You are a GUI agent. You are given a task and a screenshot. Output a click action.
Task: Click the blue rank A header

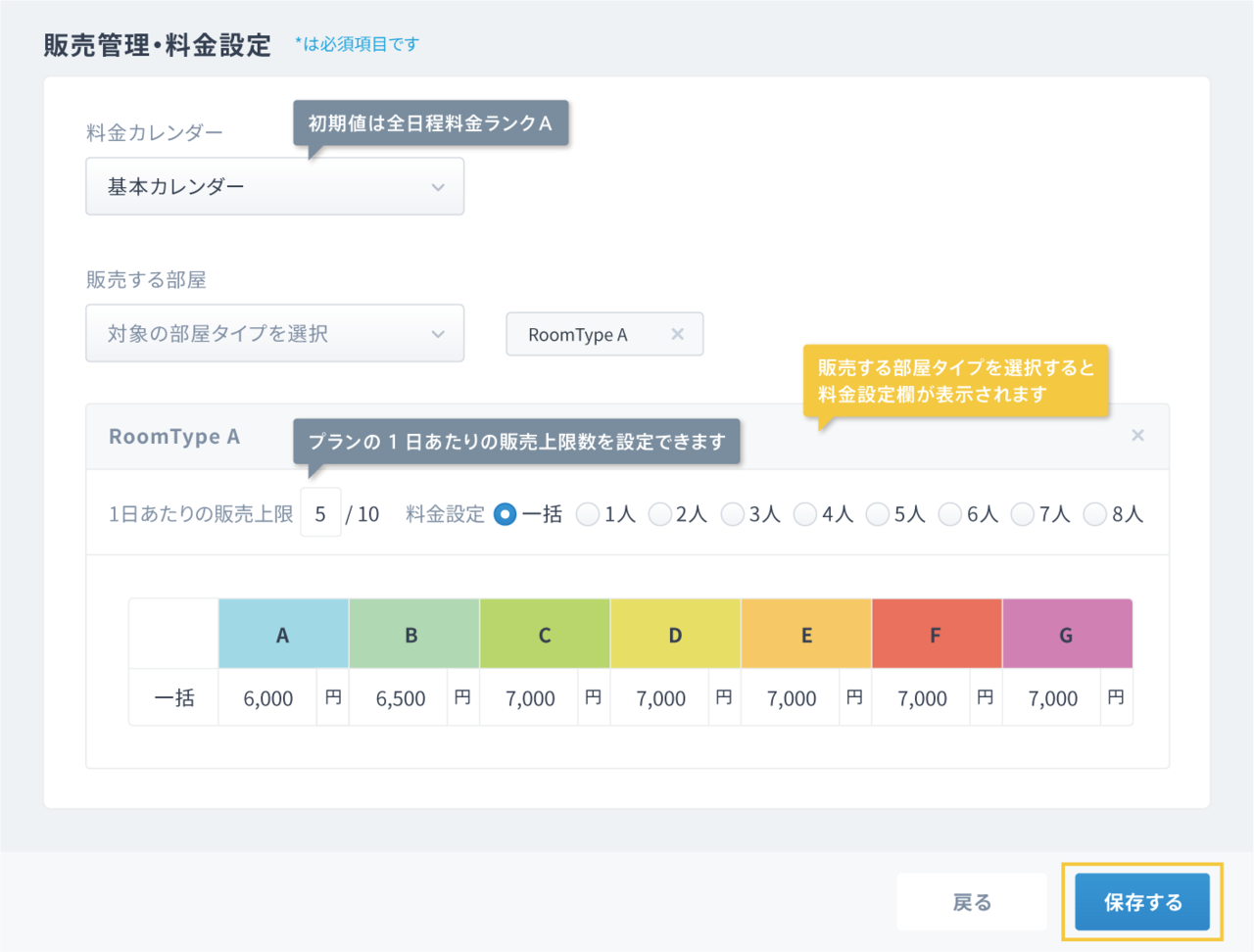click(x=283, y=635)
